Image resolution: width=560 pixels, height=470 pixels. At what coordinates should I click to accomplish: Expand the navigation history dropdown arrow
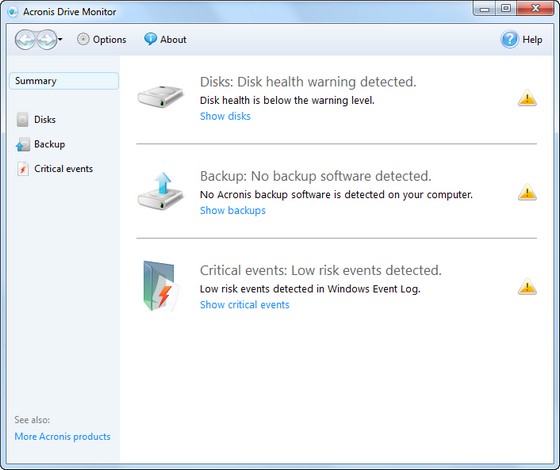[x=60, y=39]
